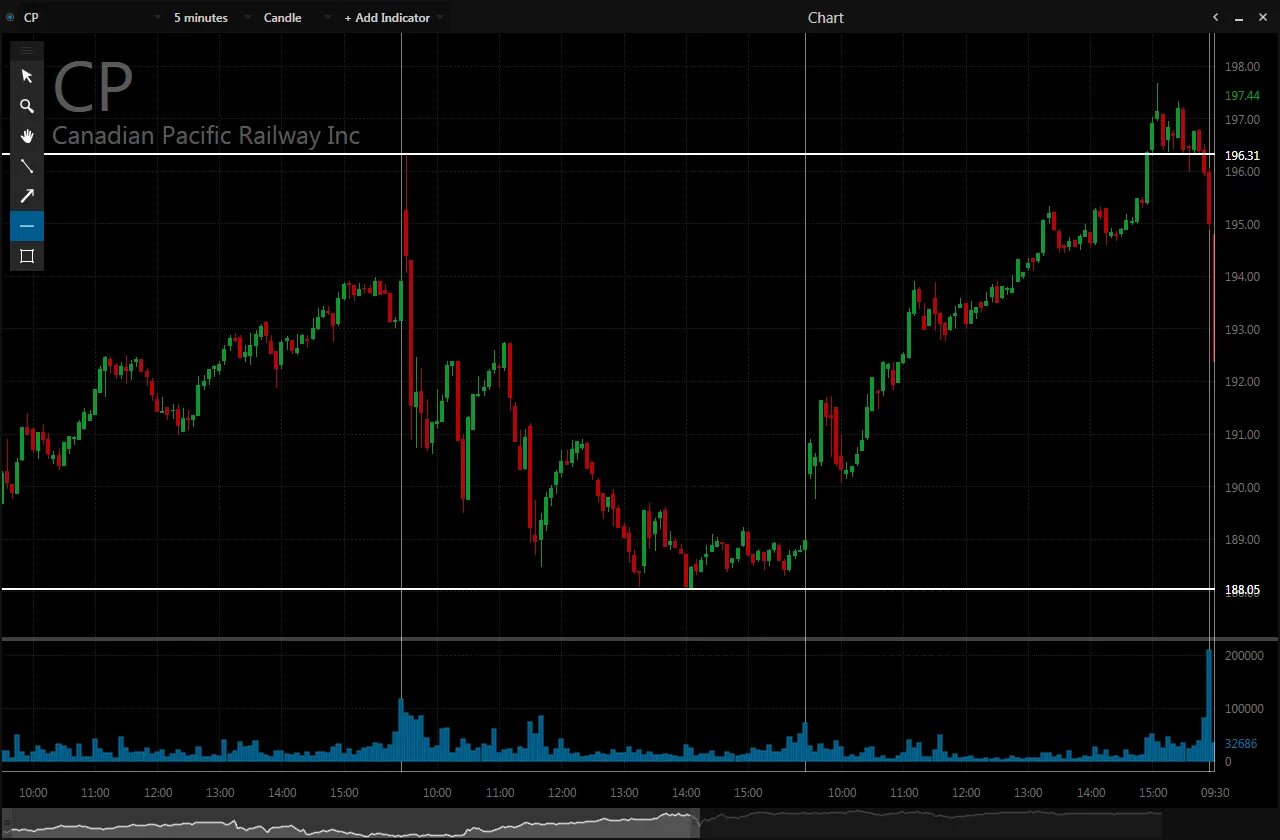1280x840 pixels.
Task: Minimize the Chart window
Action: coord(1240,17)
